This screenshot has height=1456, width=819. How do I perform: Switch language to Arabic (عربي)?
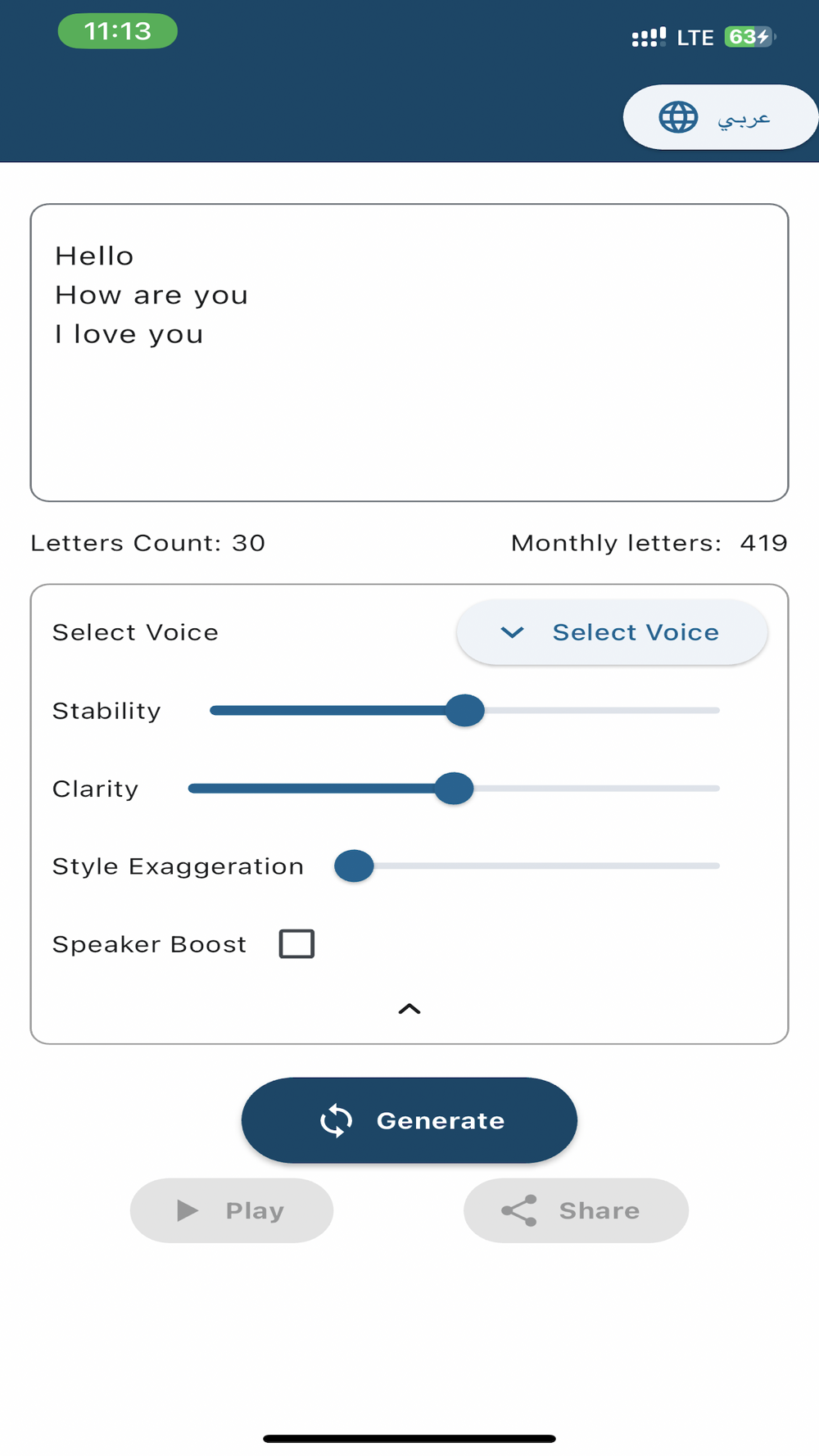click(744, 118)
